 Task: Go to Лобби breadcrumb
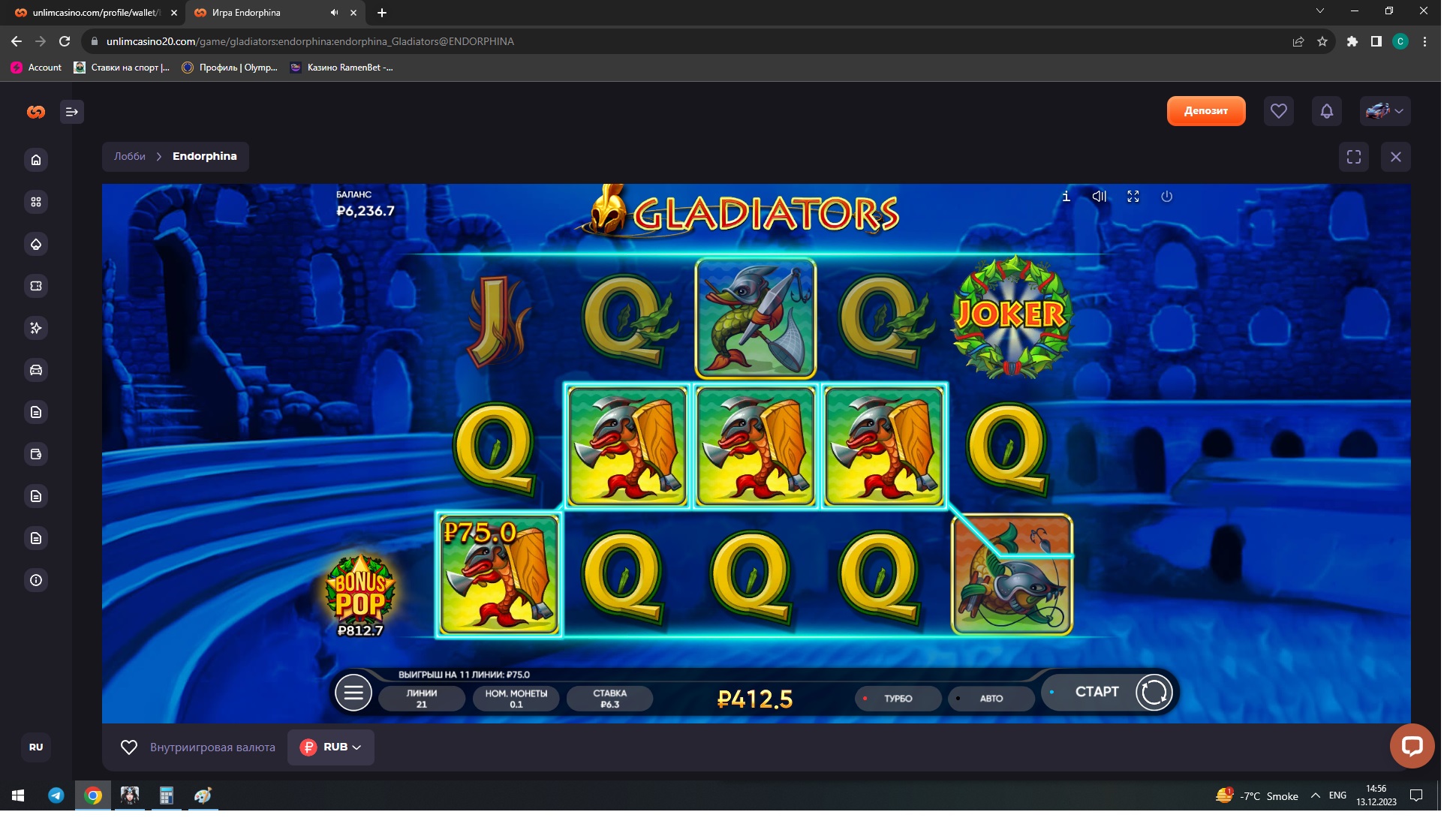130,156
